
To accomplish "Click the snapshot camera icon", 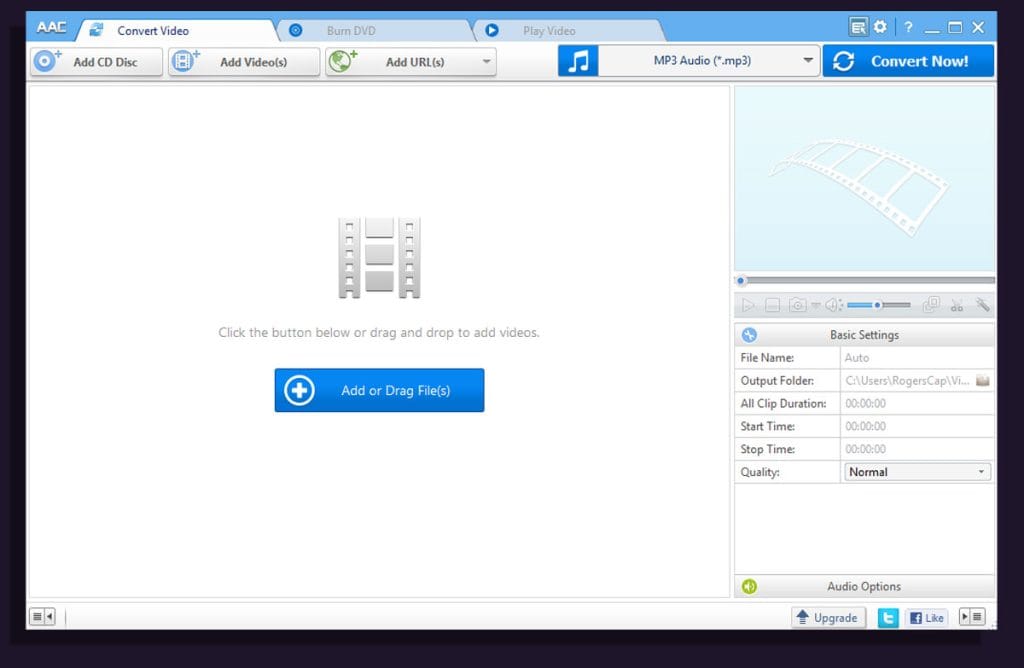I will click(797, 305).
